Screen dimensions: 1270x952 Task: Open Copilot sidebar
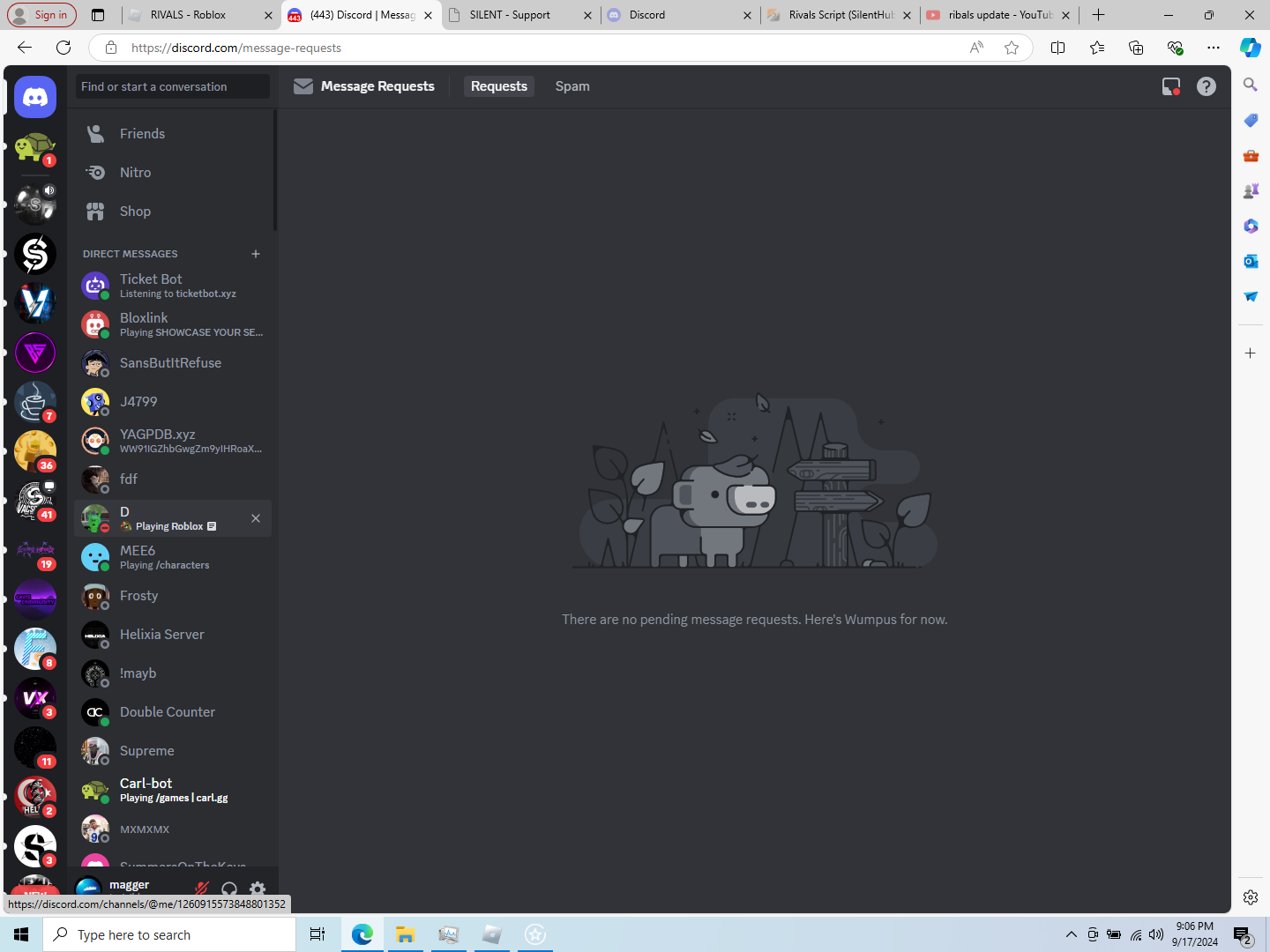[x=1251, y=48]
